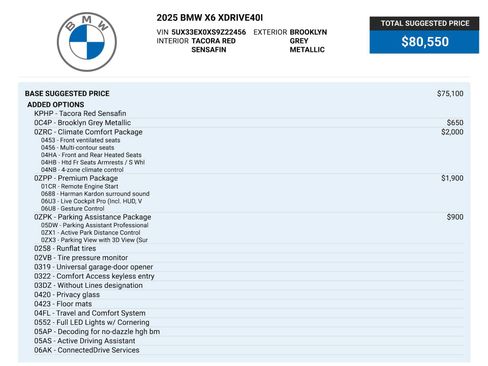
Task: Select "06U3 - Live Cockpit Pro" line
Action: 91,201
